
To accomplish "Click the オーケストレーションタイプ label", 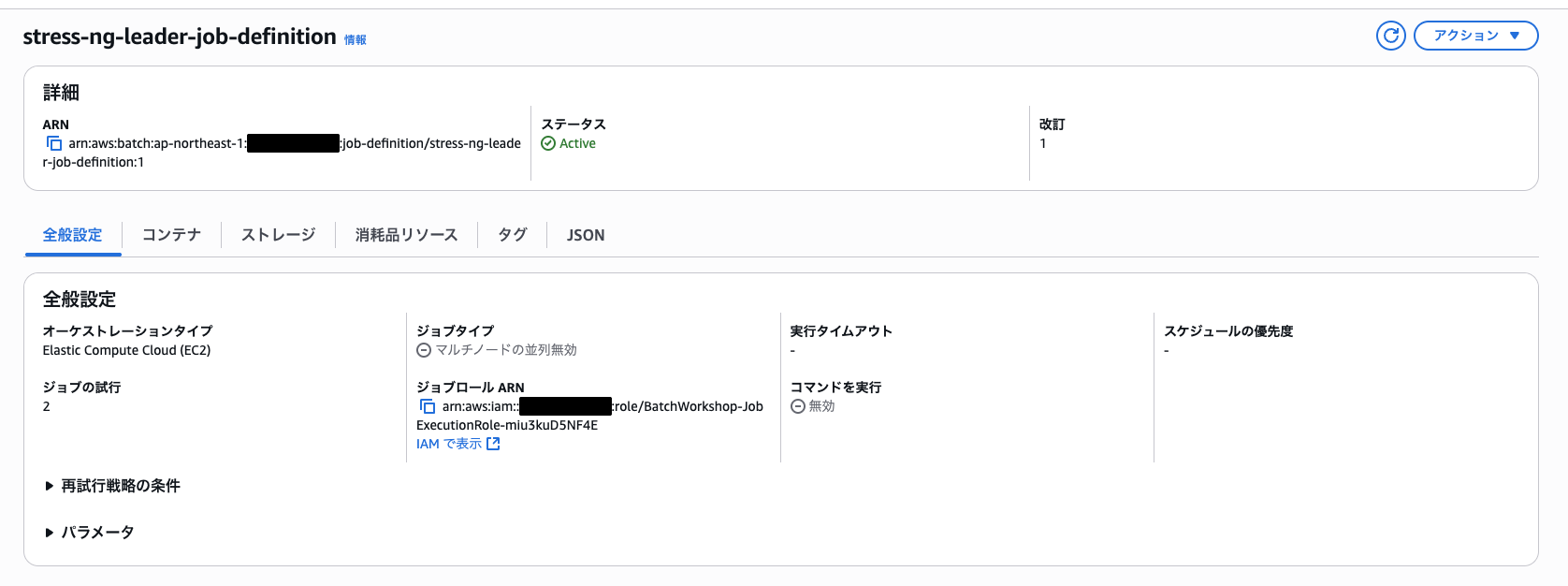I will tap(127, 331).
